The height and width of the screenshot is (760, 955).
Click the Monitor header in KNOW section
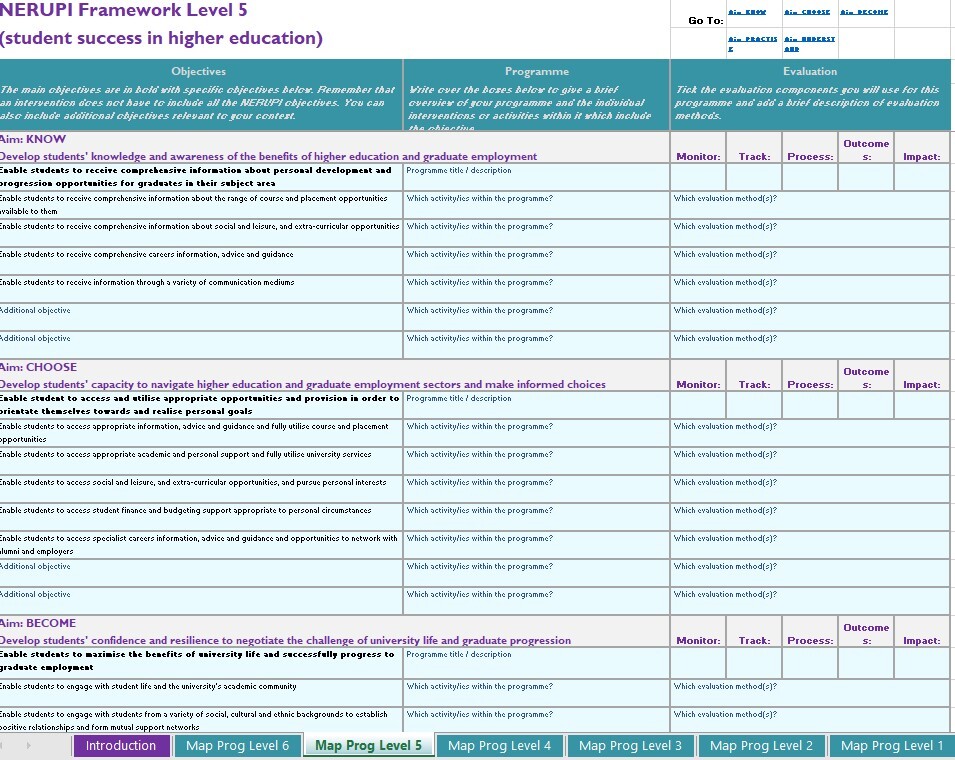[x=698, y=156]
